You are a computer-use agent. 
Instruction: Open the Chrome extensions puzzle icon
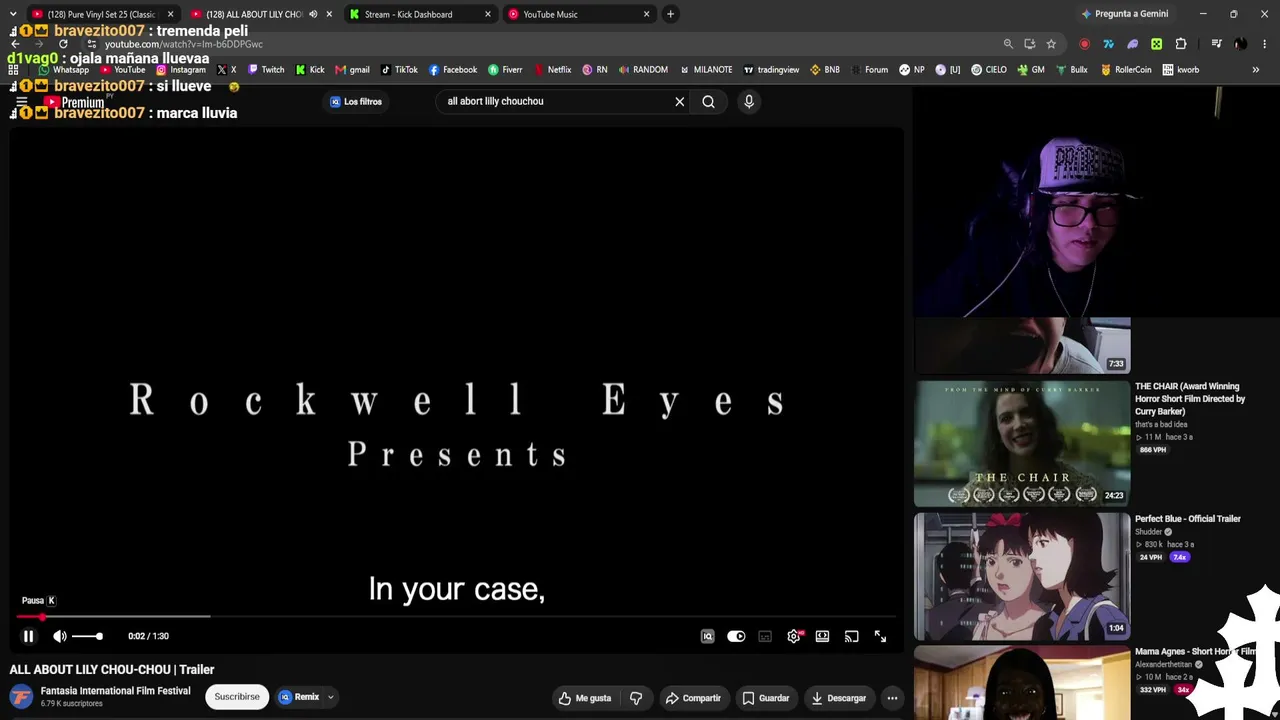[1181, 44]
